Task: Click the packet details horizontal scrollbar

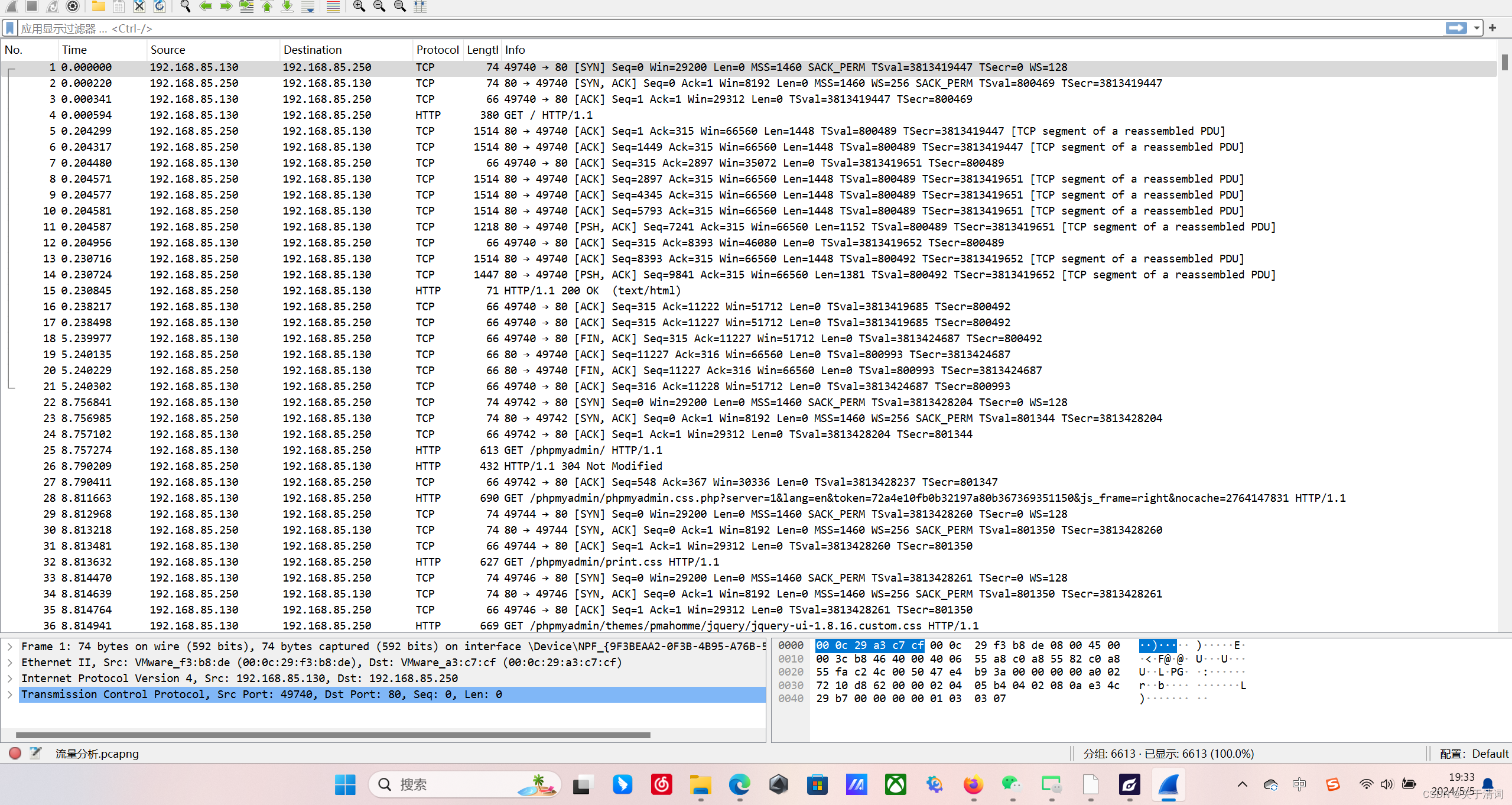Action: (333, 735)
